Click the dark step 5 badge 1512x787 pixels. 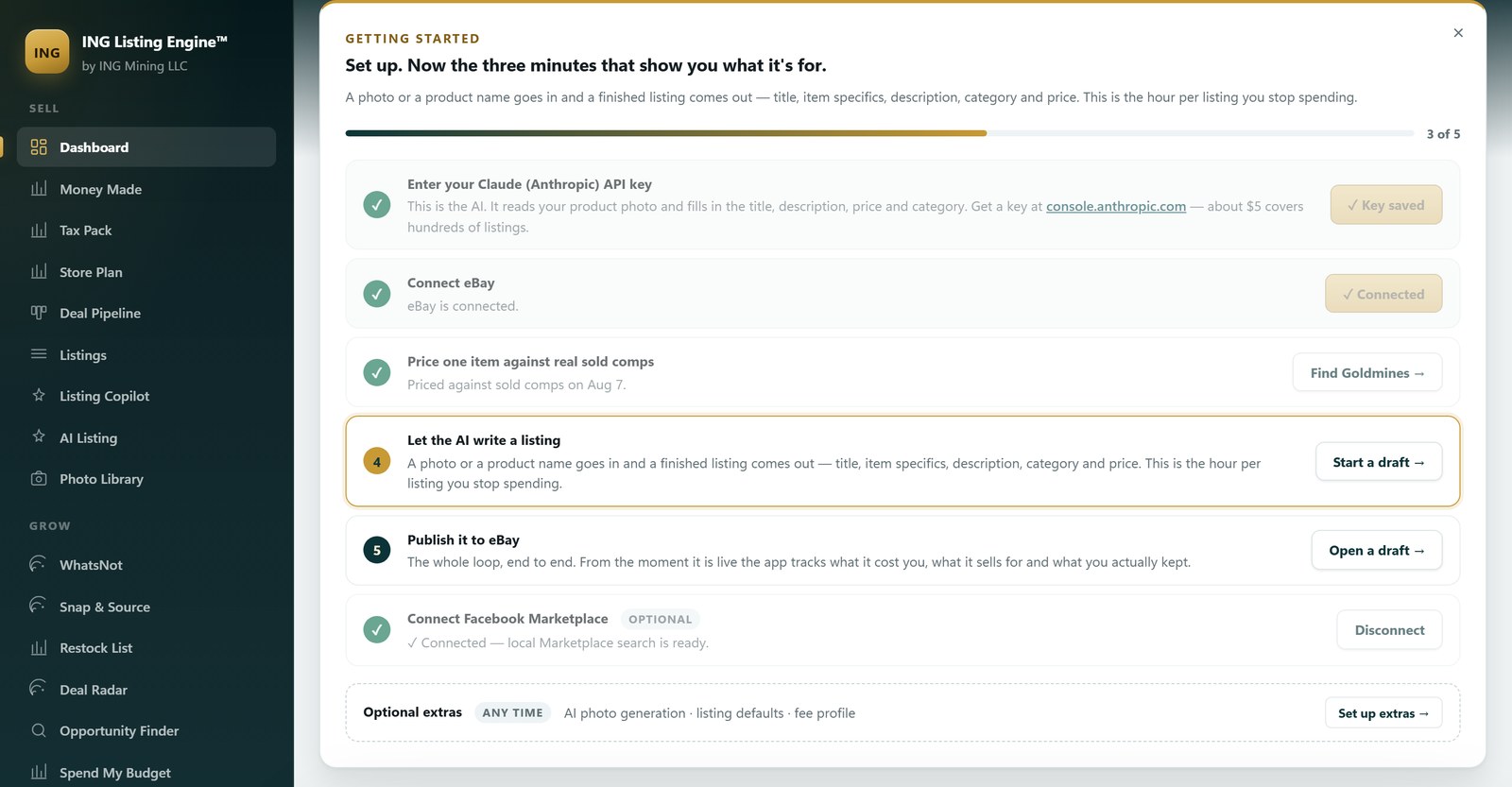[377, 550]
